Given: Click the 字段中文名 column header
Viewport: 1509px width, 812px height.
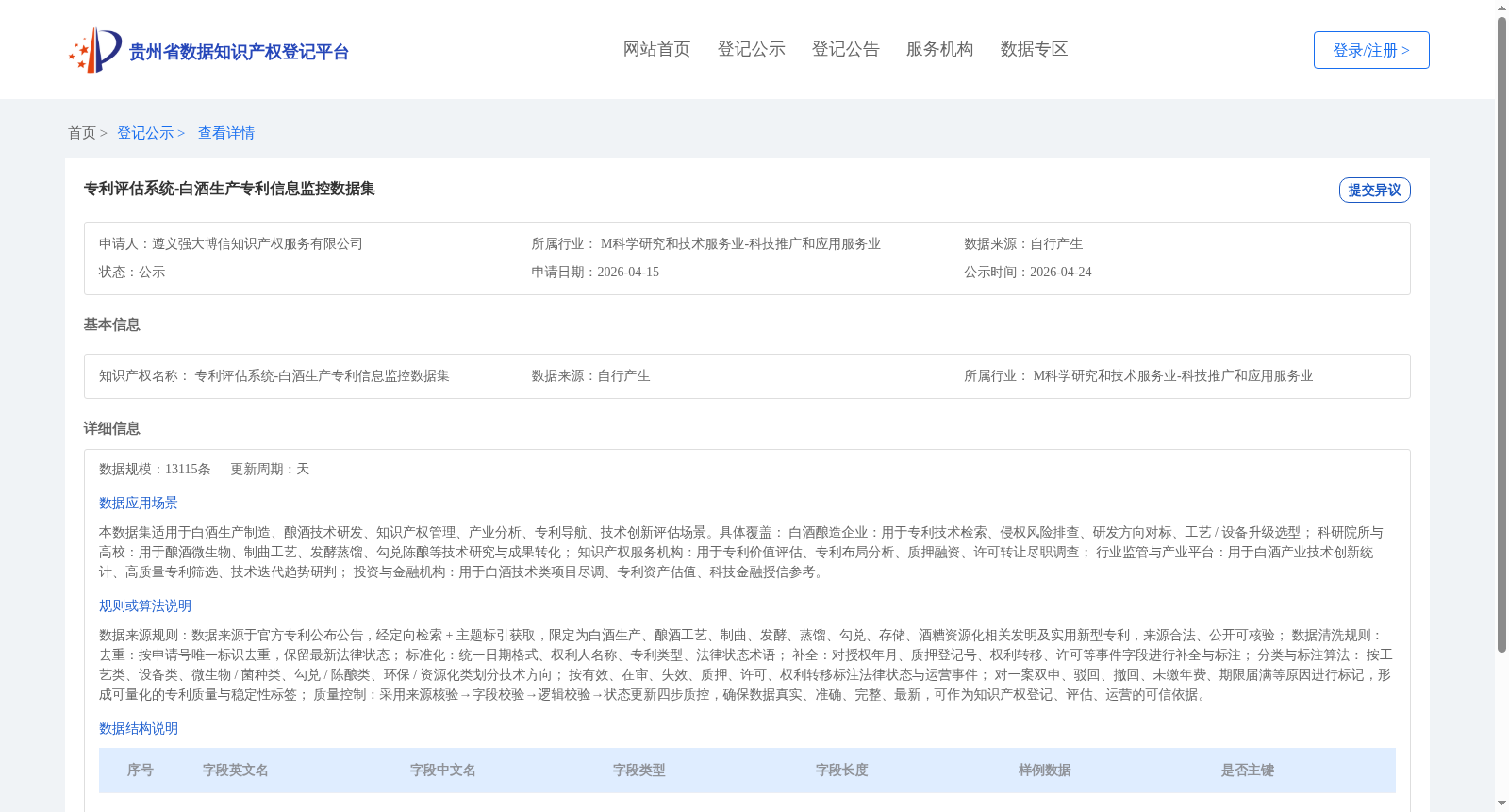Looking at the screenshot, I should point(443,770).
